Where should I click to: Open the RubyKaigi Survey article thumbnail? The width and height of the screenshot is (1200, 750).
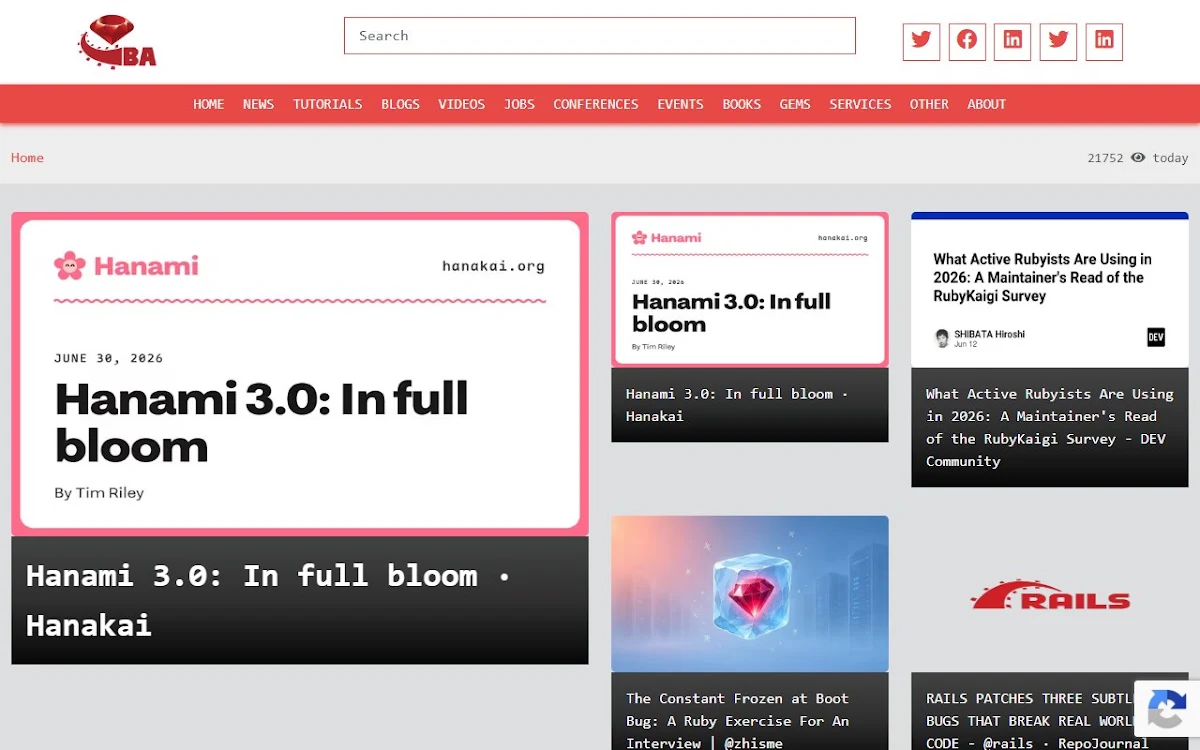1050,290
